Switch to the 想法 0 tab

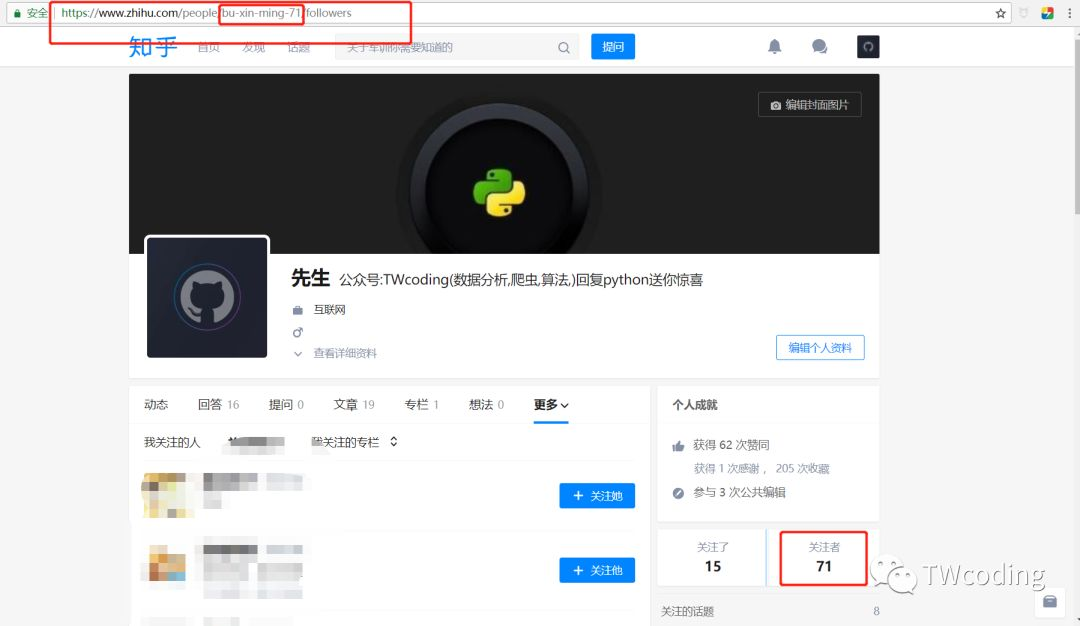click(486, 405)
